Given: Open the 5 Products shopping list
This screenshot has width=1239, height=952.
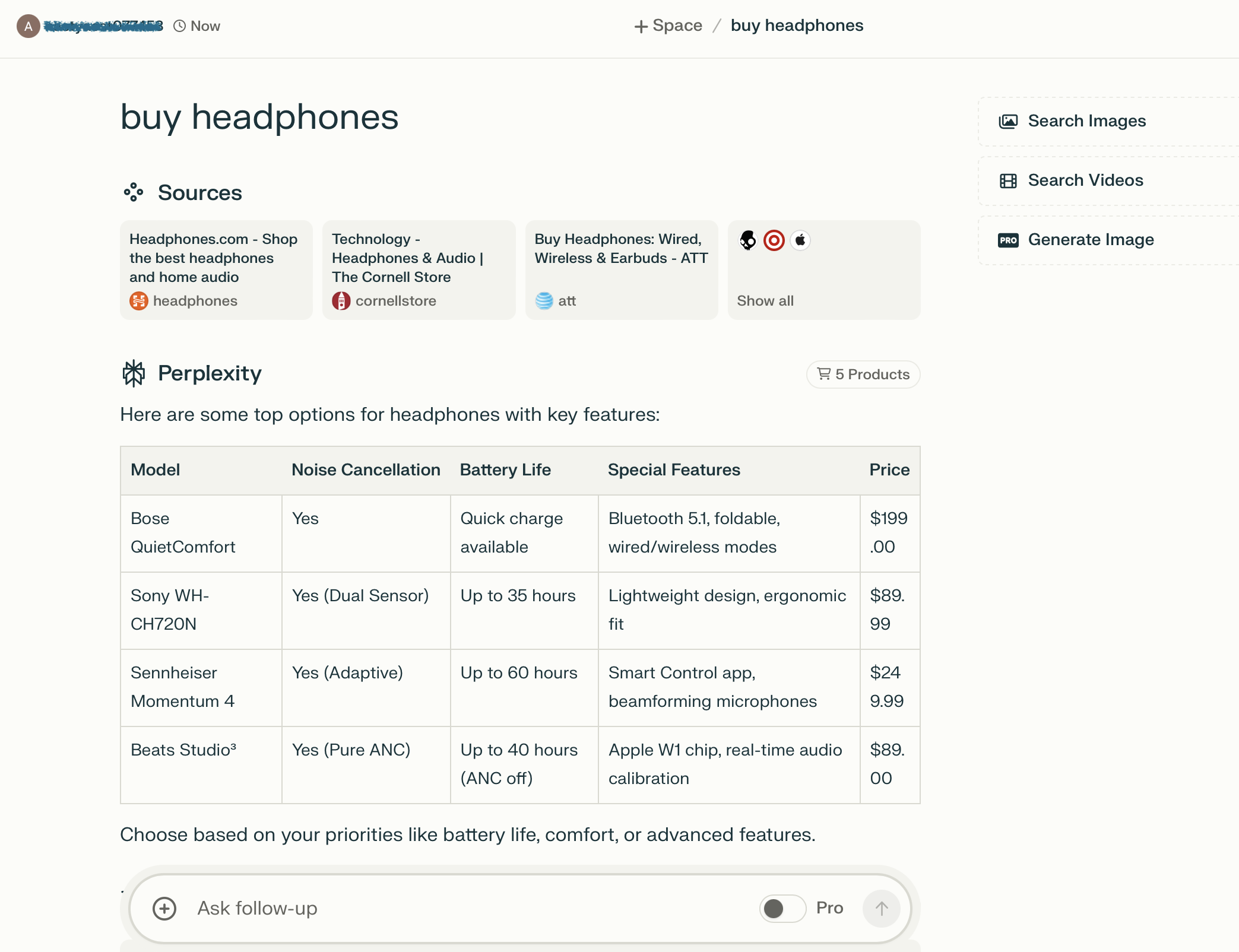Looking at the screenshot, I should tap(863, 375).
